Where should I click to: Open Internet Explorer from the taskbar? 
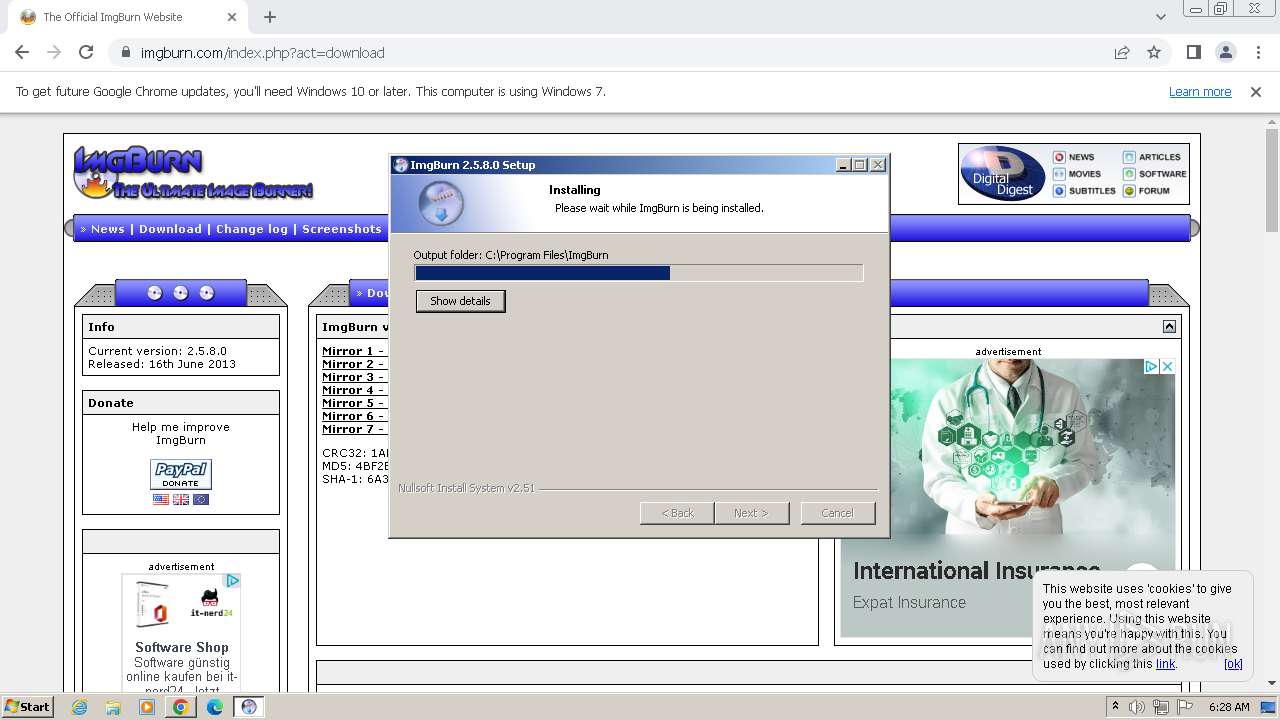tap(79, 707)
